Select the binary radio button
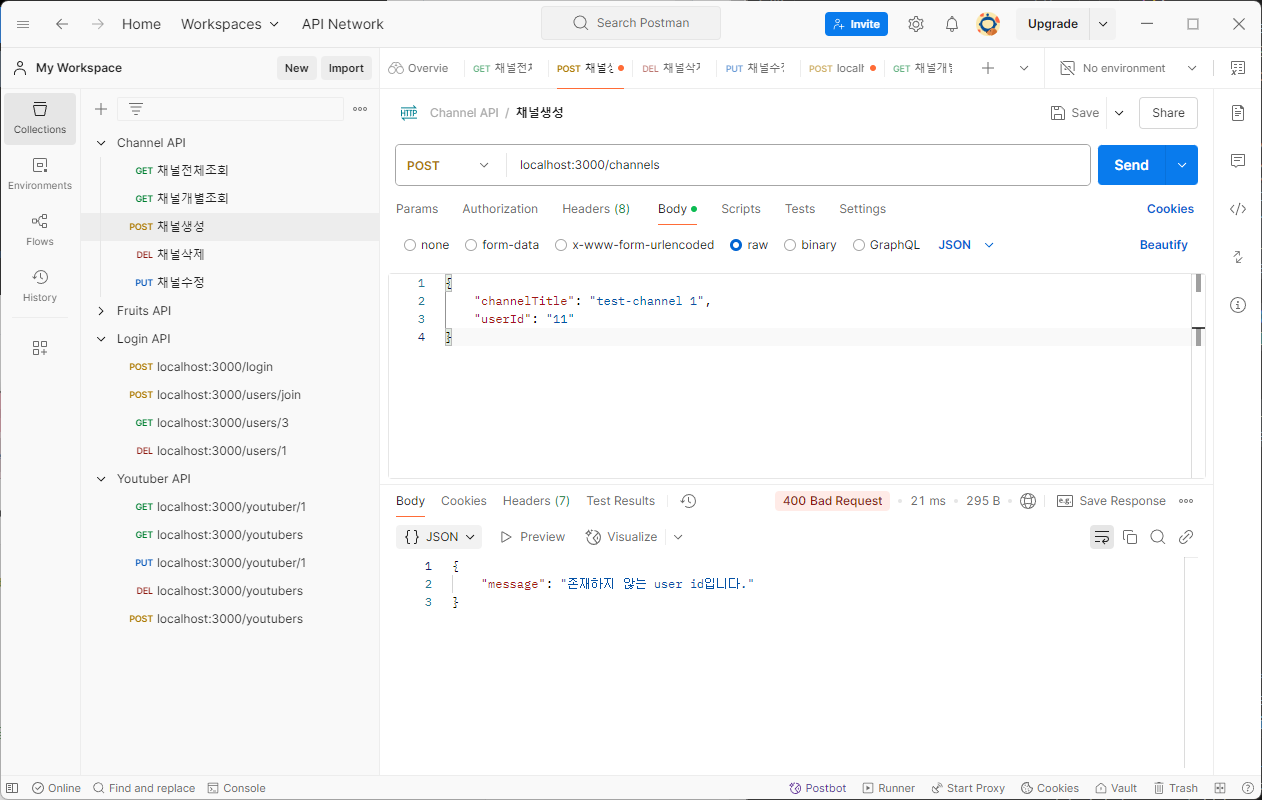Image resolution: width=1262 pixels, height=800 pixels. coord(790,245)
